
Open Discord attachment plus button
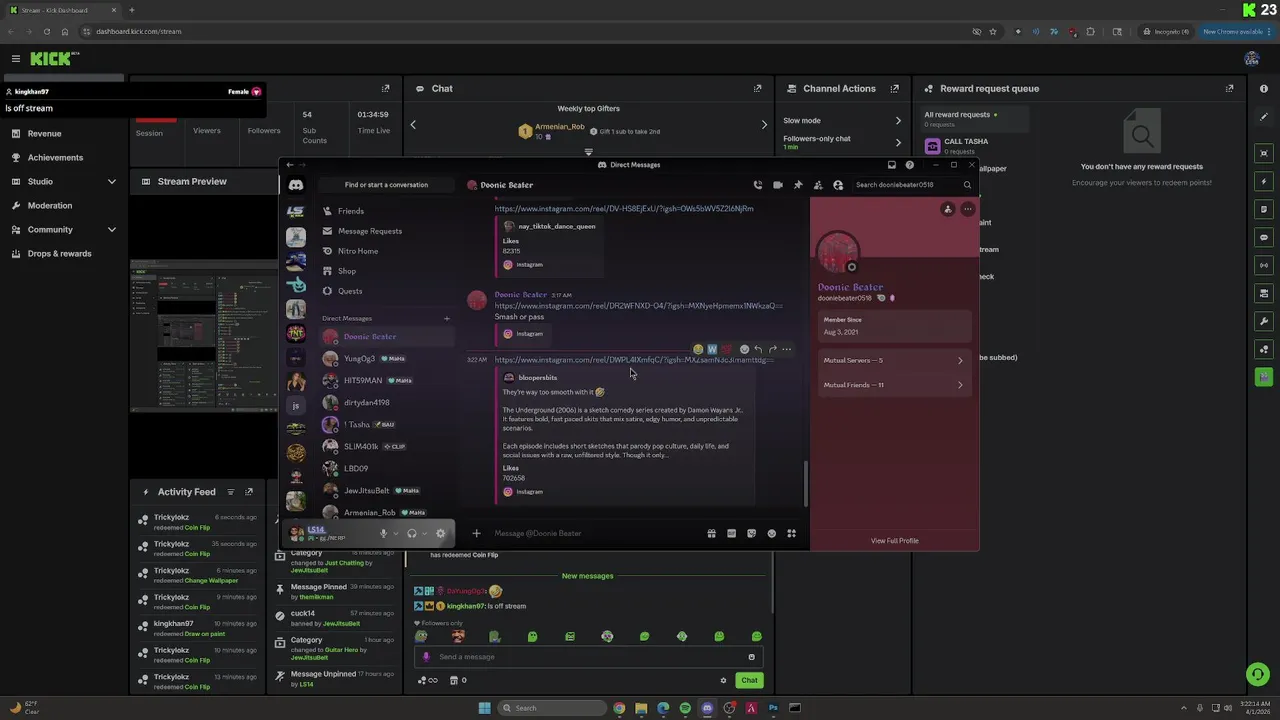click(x=477, y=533)
